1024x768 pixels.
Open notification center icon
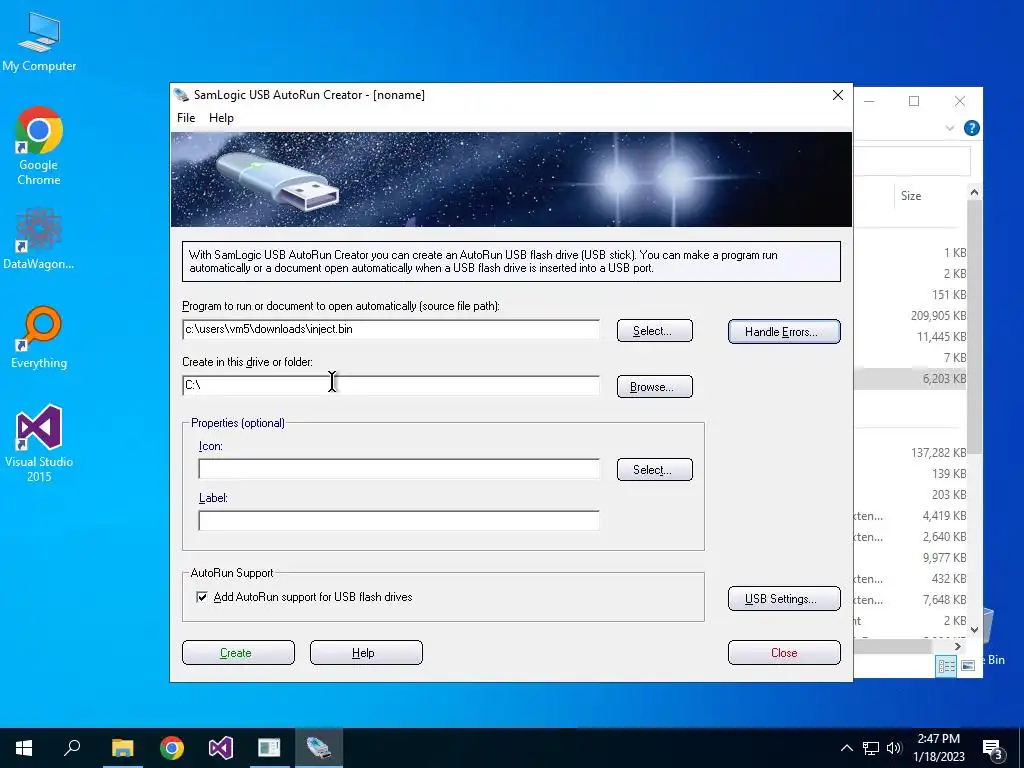(x=993, y=749)
